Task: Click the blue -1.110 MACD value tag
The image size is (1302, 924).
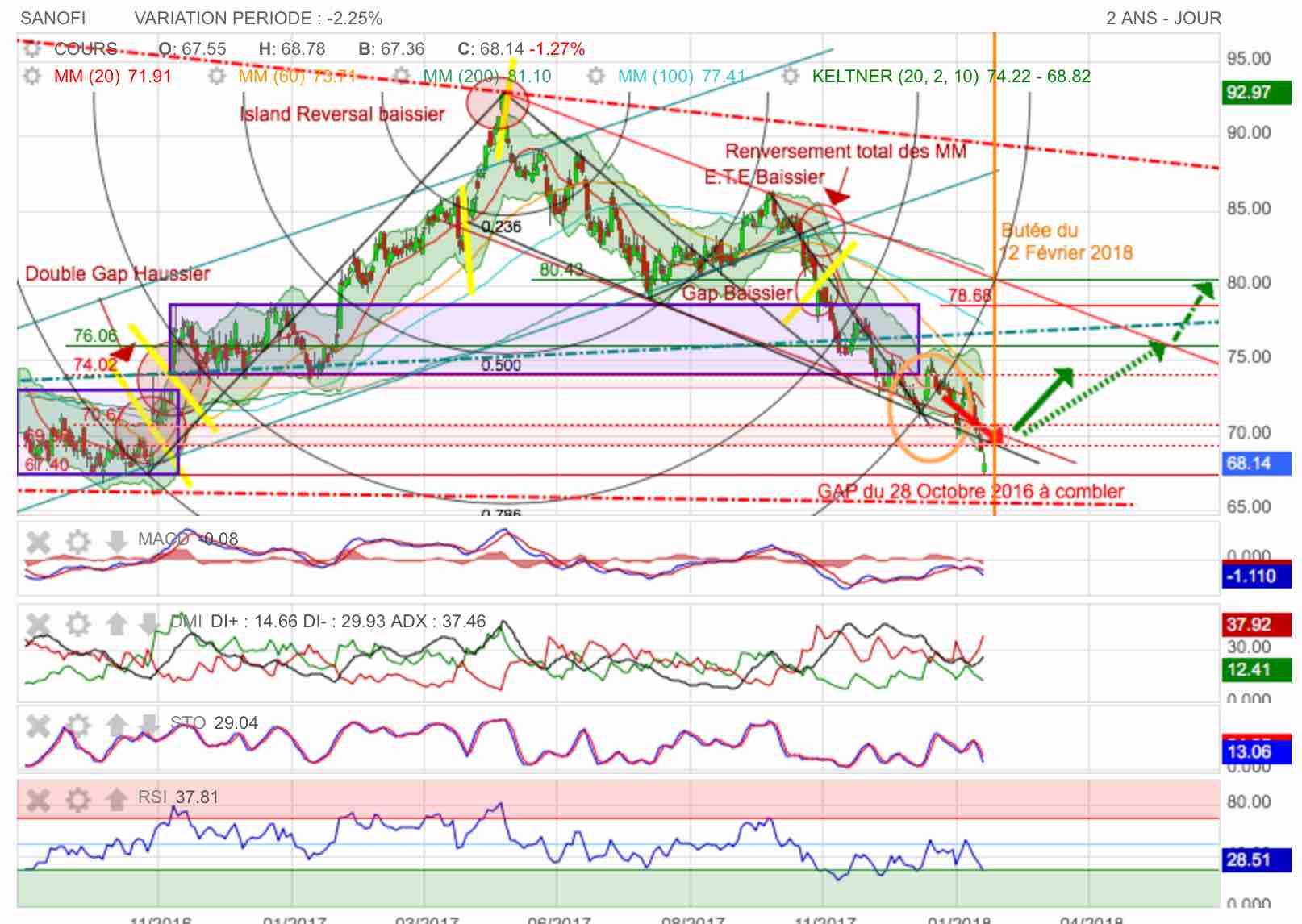Action: point(1256,576)
